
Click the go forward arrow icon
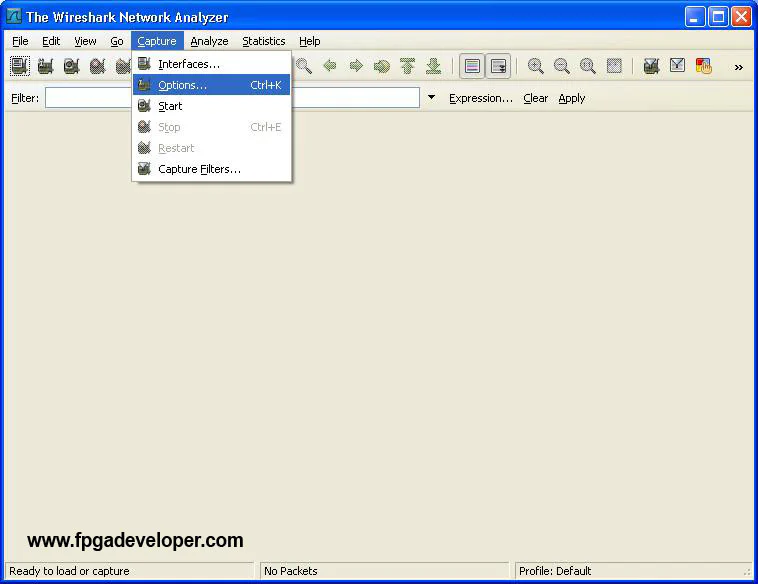(356, 66)
